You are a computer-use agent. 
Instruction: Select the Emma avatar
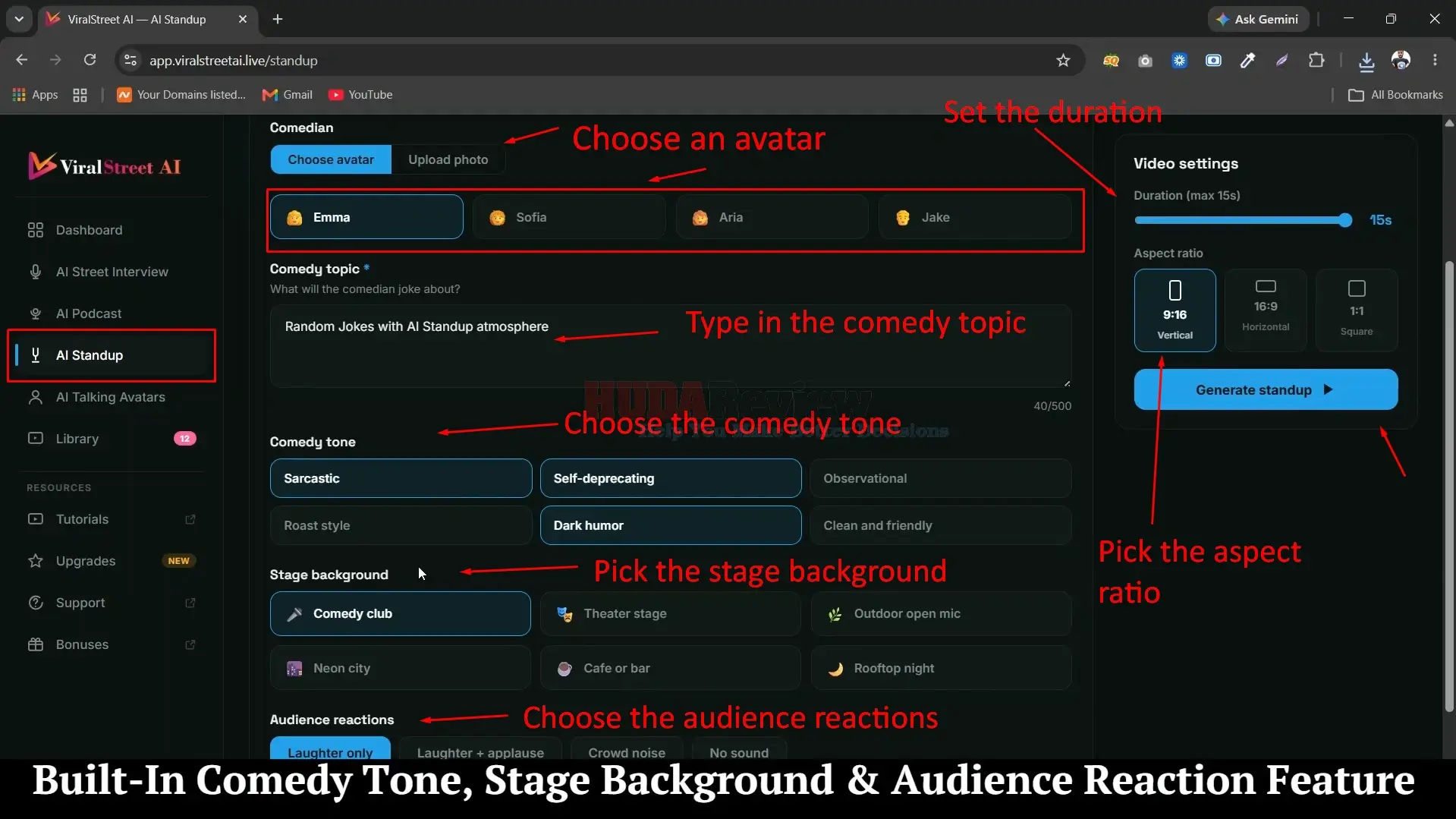(x=366, y=217)
